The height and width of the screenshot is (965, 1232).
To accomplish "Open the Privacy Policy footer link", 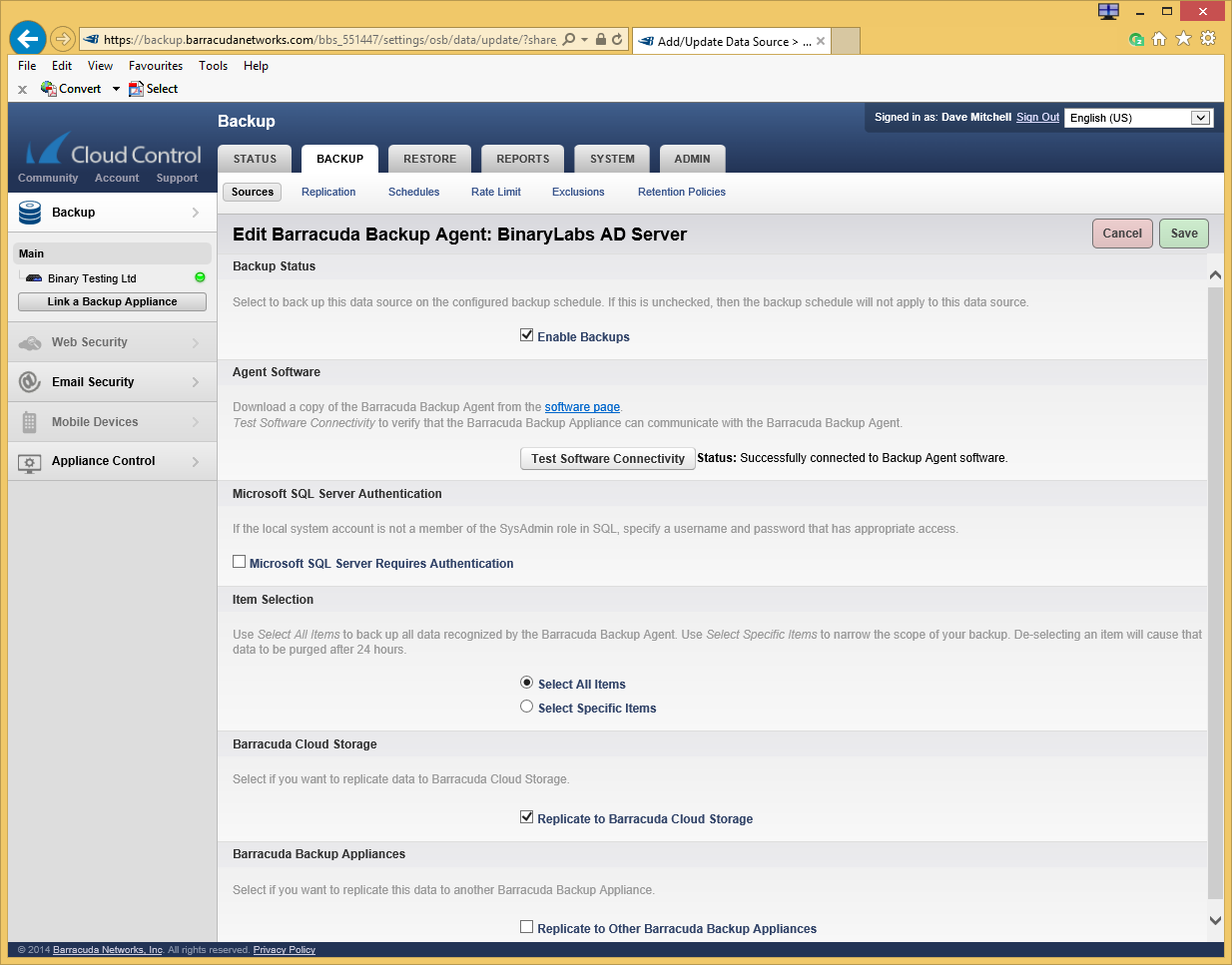I will (x=284, y=950).
